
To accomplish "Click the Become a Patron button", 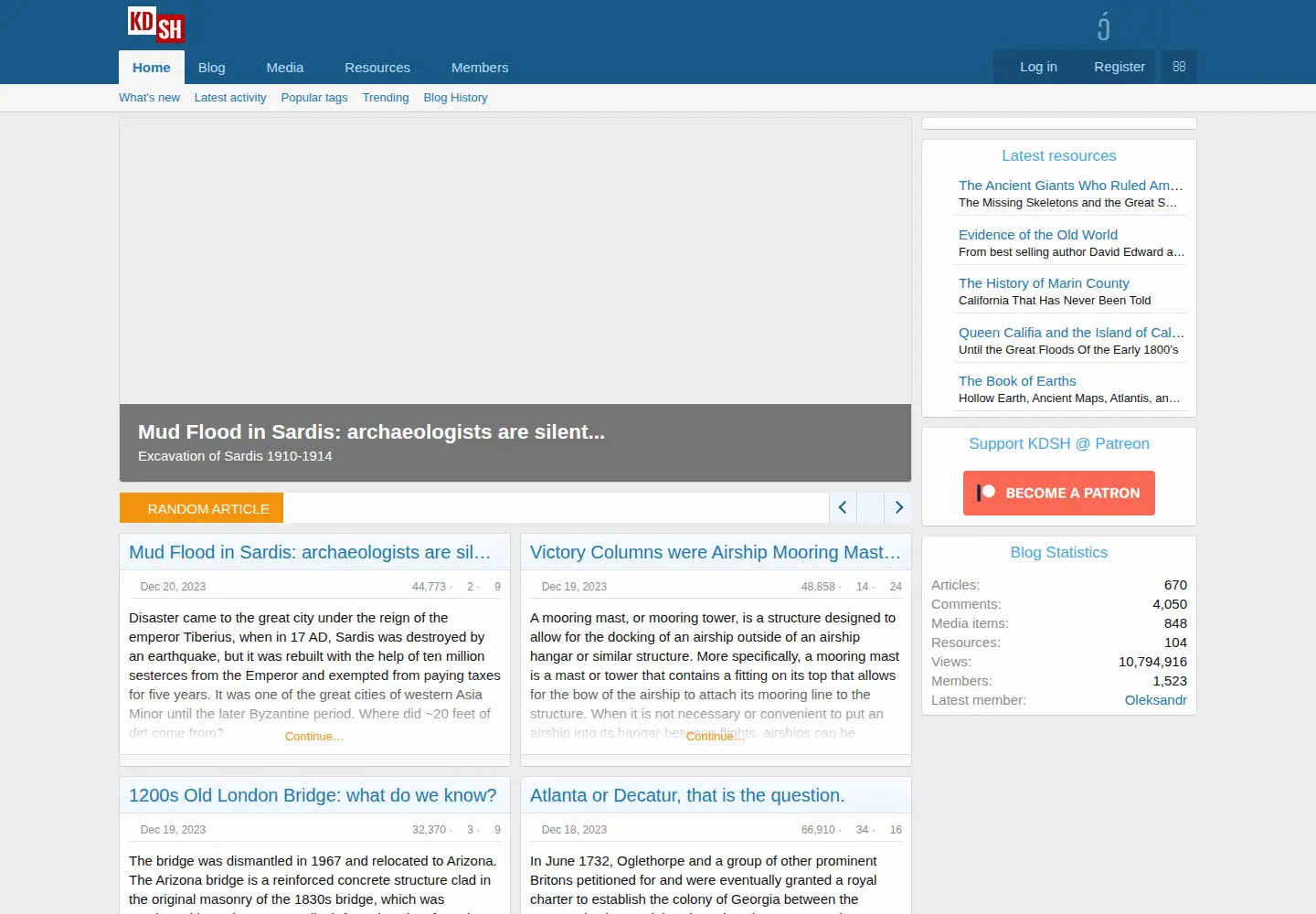I will (1059, 493).
